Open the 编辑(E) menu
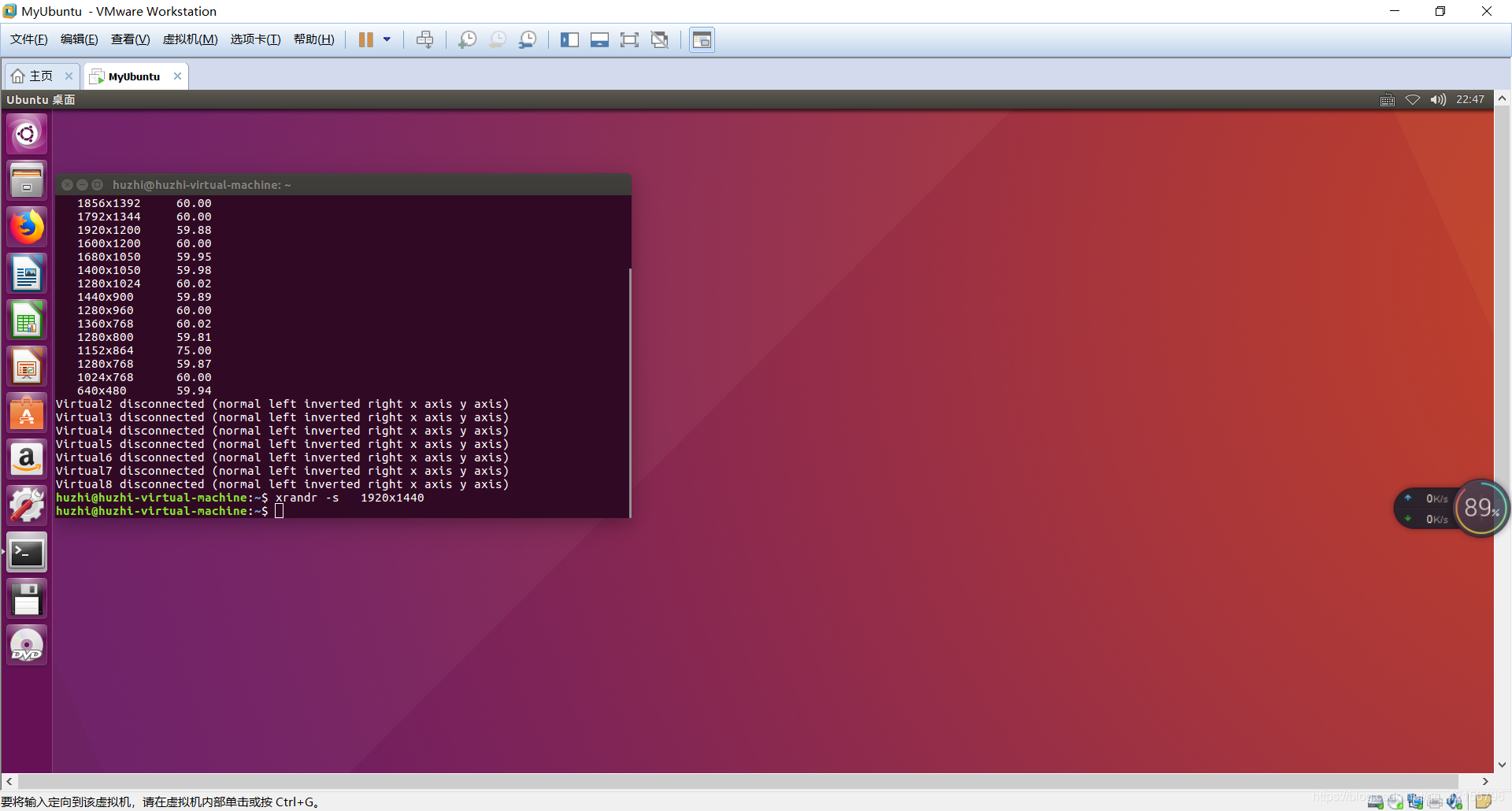1512x811 pixels. pyautogui.click(x=80, y=39)
